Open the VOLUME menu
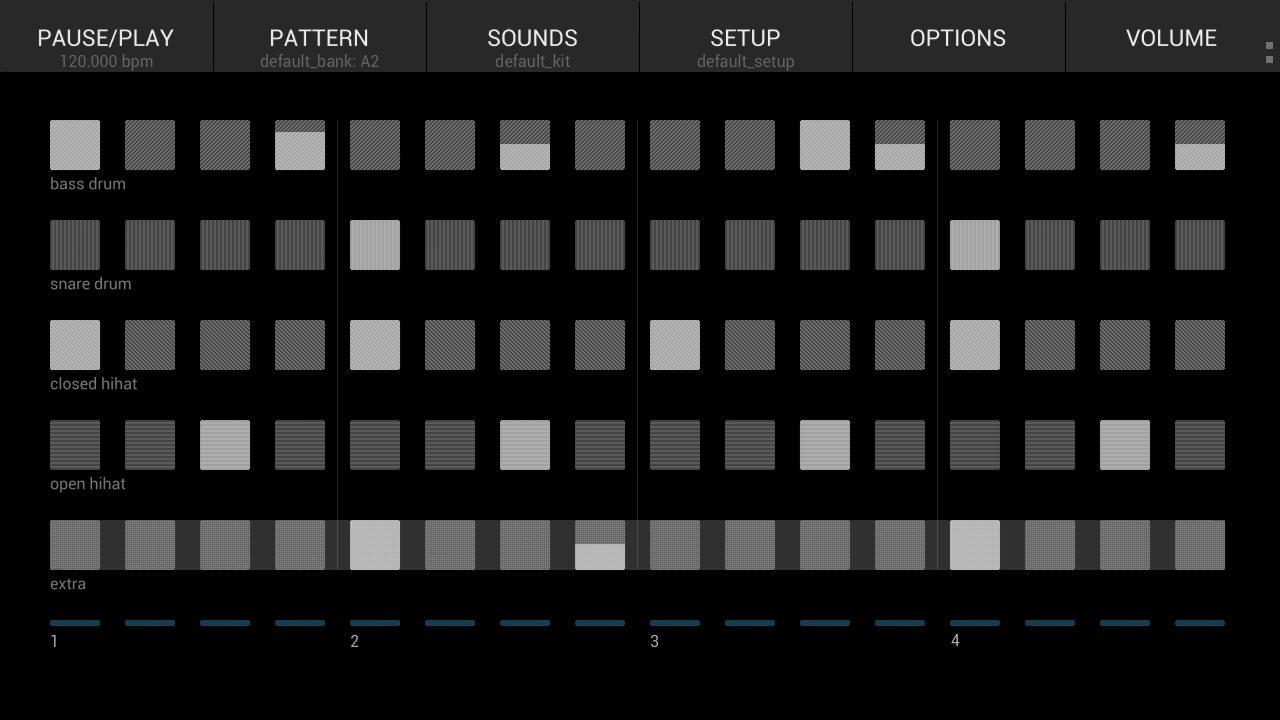This screenshot has width=1280, height=720. click(x=1171, y=37)
